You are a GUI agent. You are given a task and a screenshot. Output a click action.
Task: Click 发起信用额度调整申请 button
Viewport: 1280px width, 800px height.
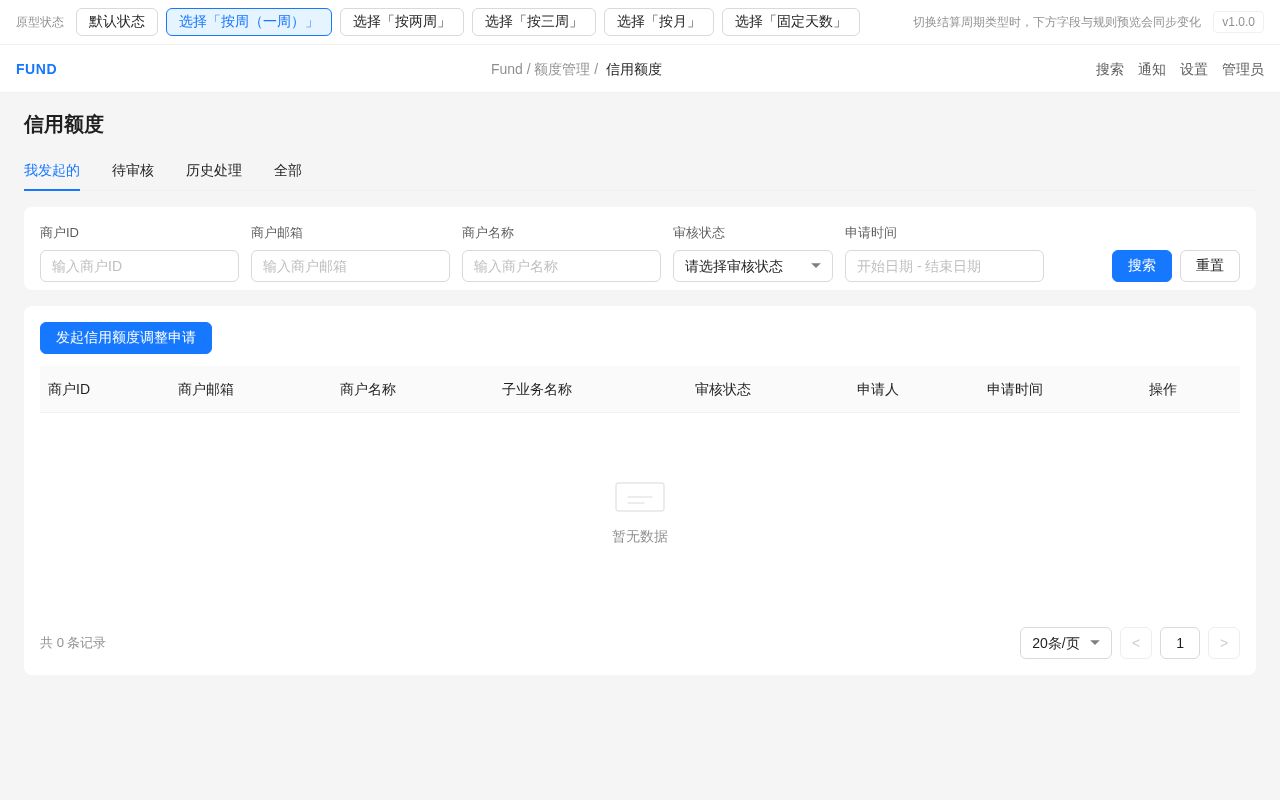click(x=126, y=338)
